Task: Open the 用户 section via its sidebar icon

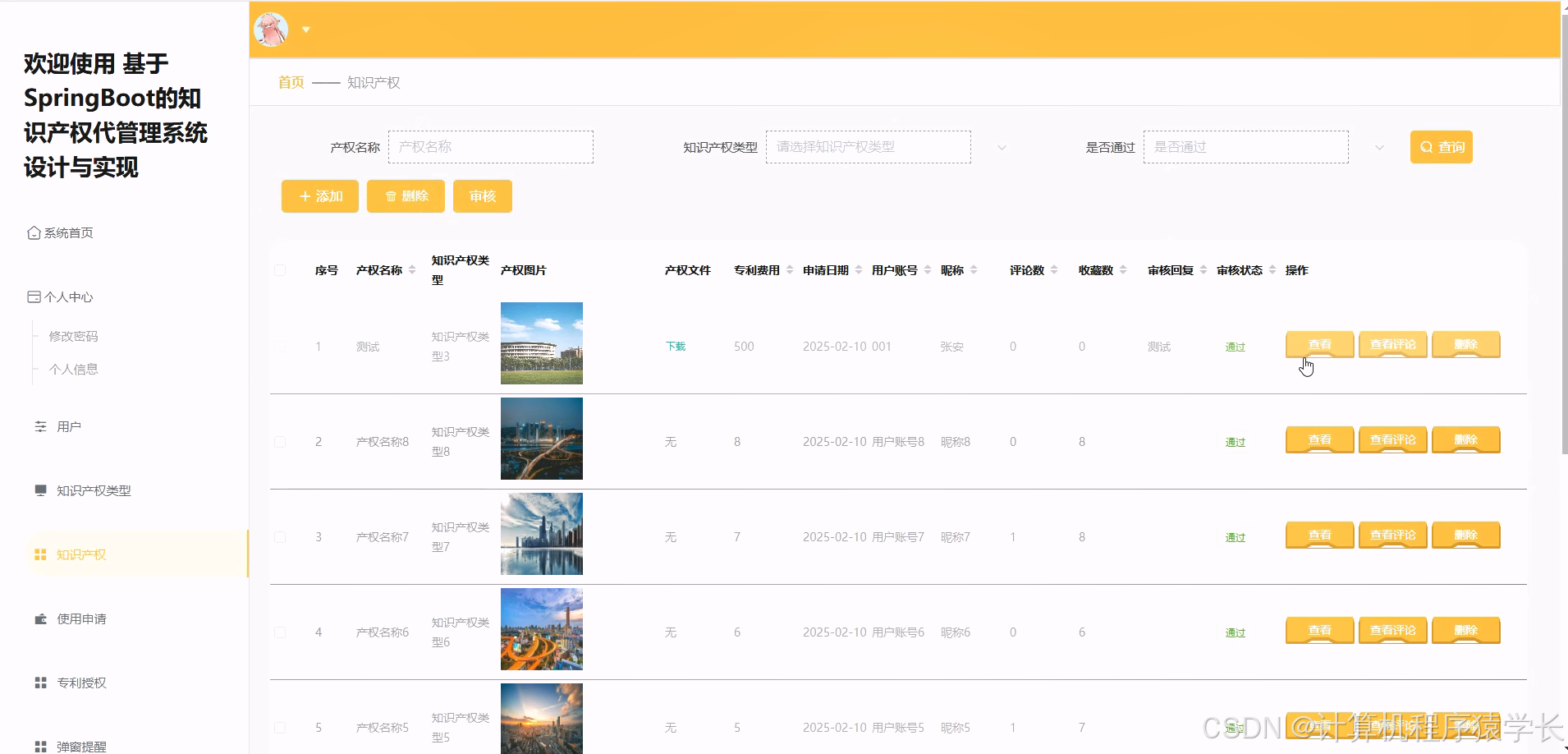Action: point(40,425)
